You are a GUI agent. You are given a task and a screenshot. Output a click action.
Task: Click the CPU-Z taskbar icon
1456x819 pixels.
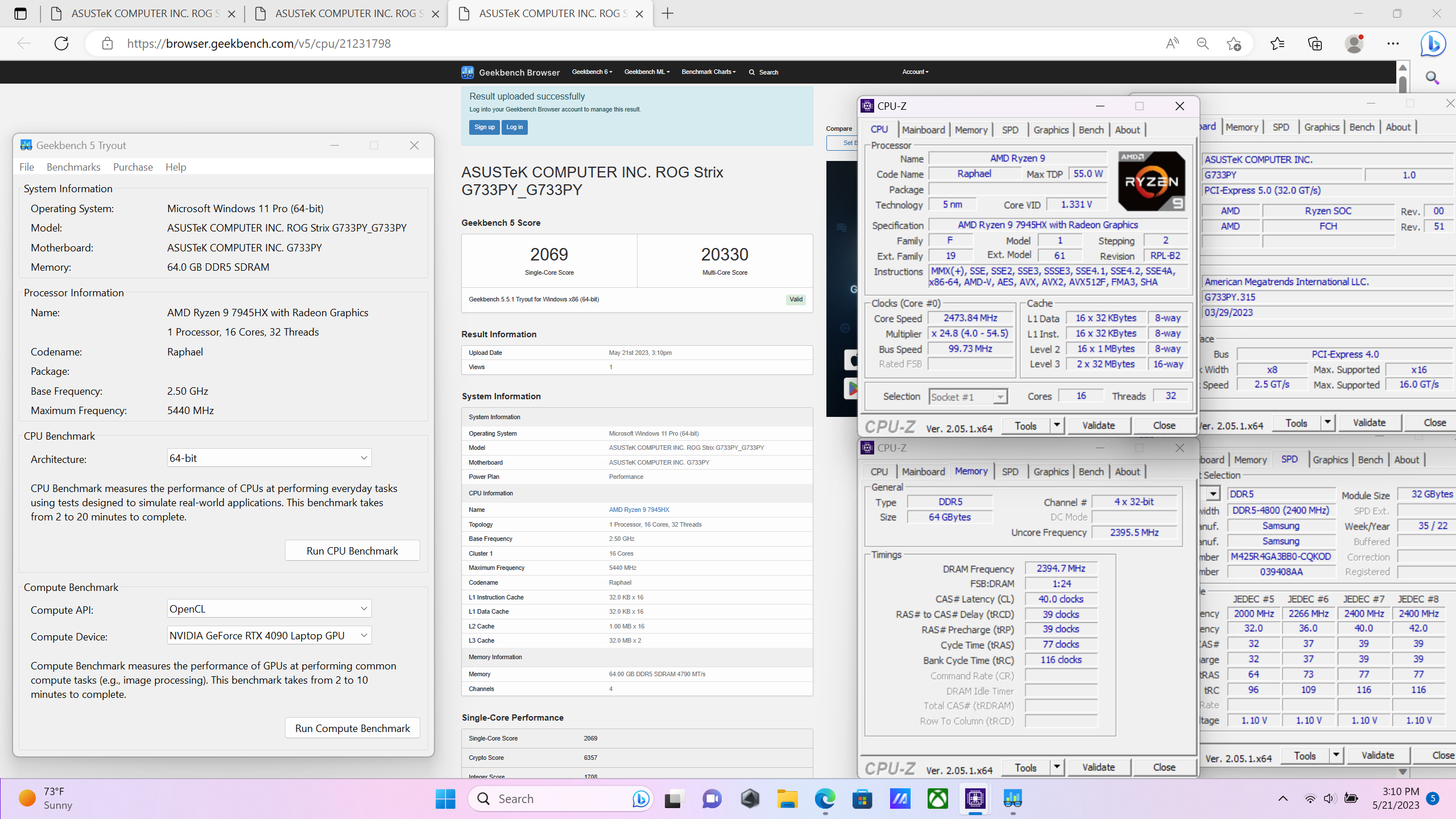(x=975, y=799)
